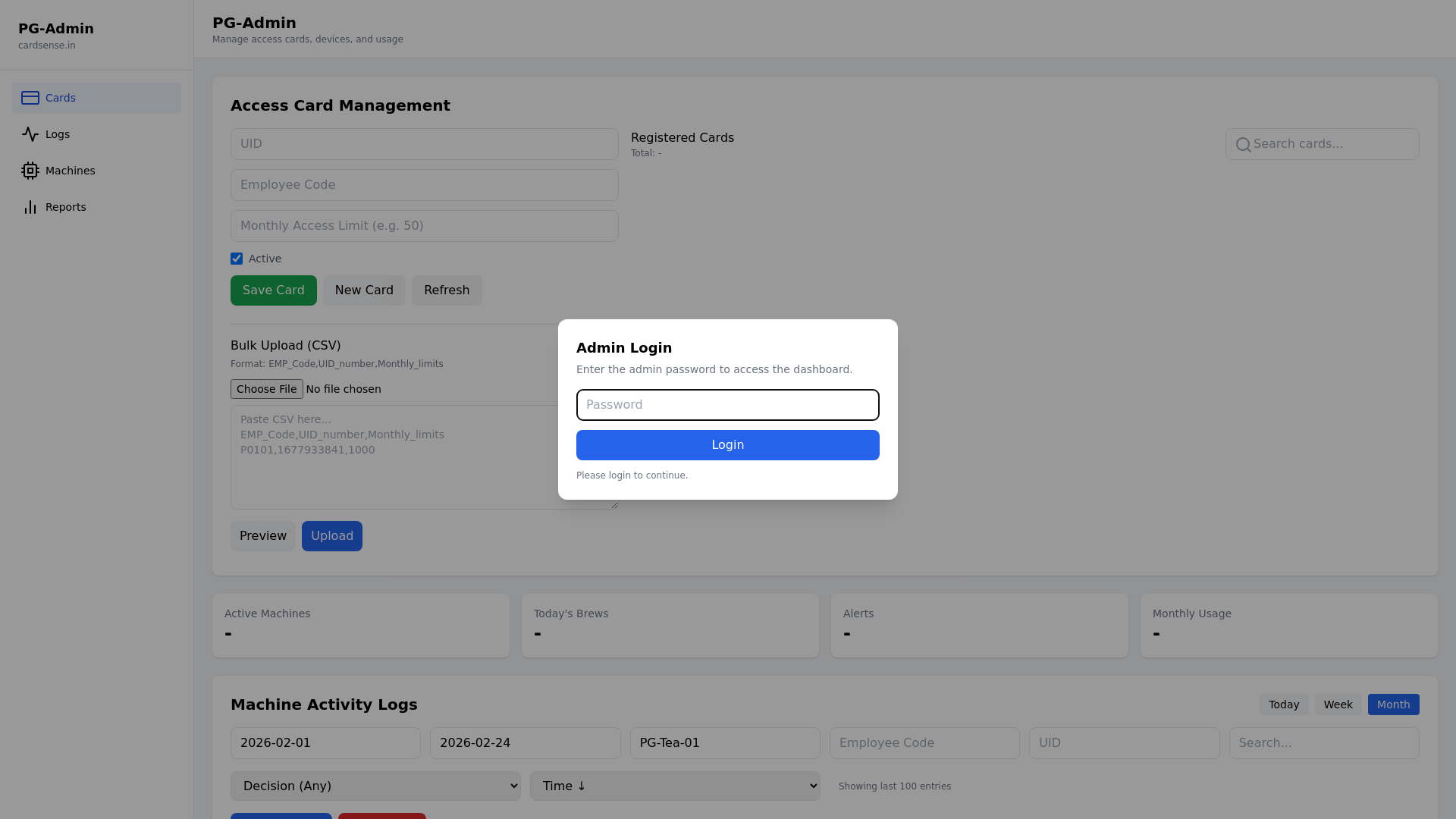Click the 'No file chosen' label
Screen dimensions: 1456x819
[x=344, y=389]
